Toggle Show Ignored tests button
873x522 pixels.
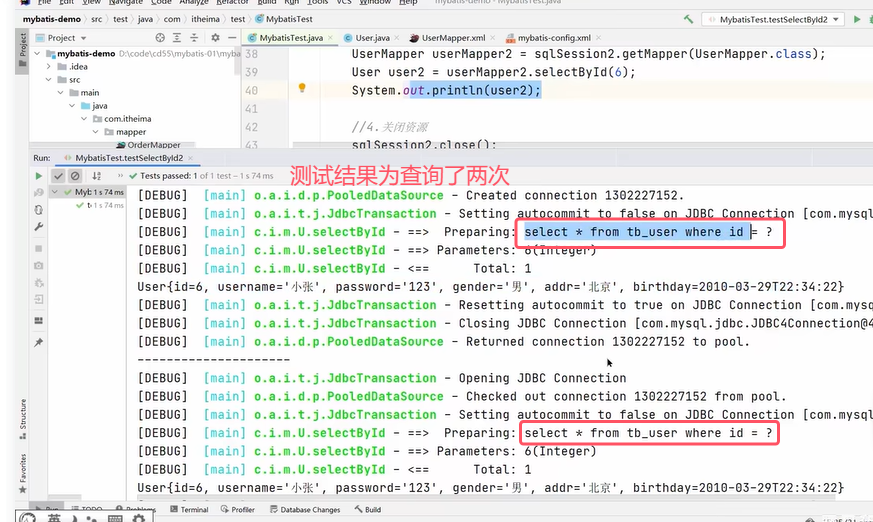point(75,176)
